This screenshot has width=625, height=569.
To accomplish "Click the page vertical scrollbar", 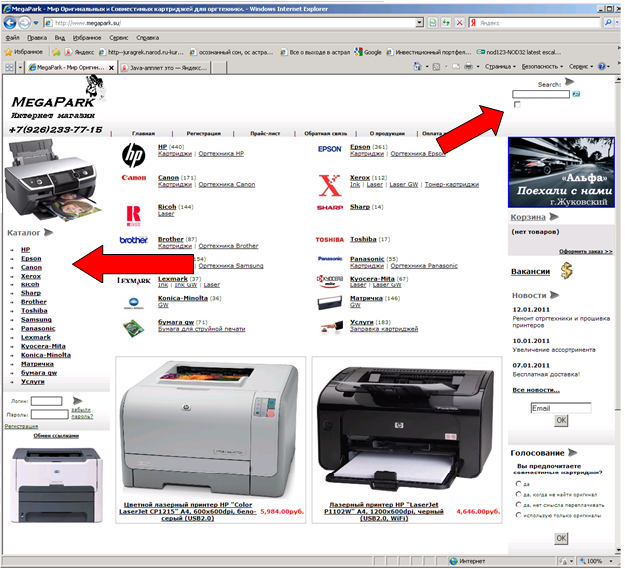I will coord(618,315).
